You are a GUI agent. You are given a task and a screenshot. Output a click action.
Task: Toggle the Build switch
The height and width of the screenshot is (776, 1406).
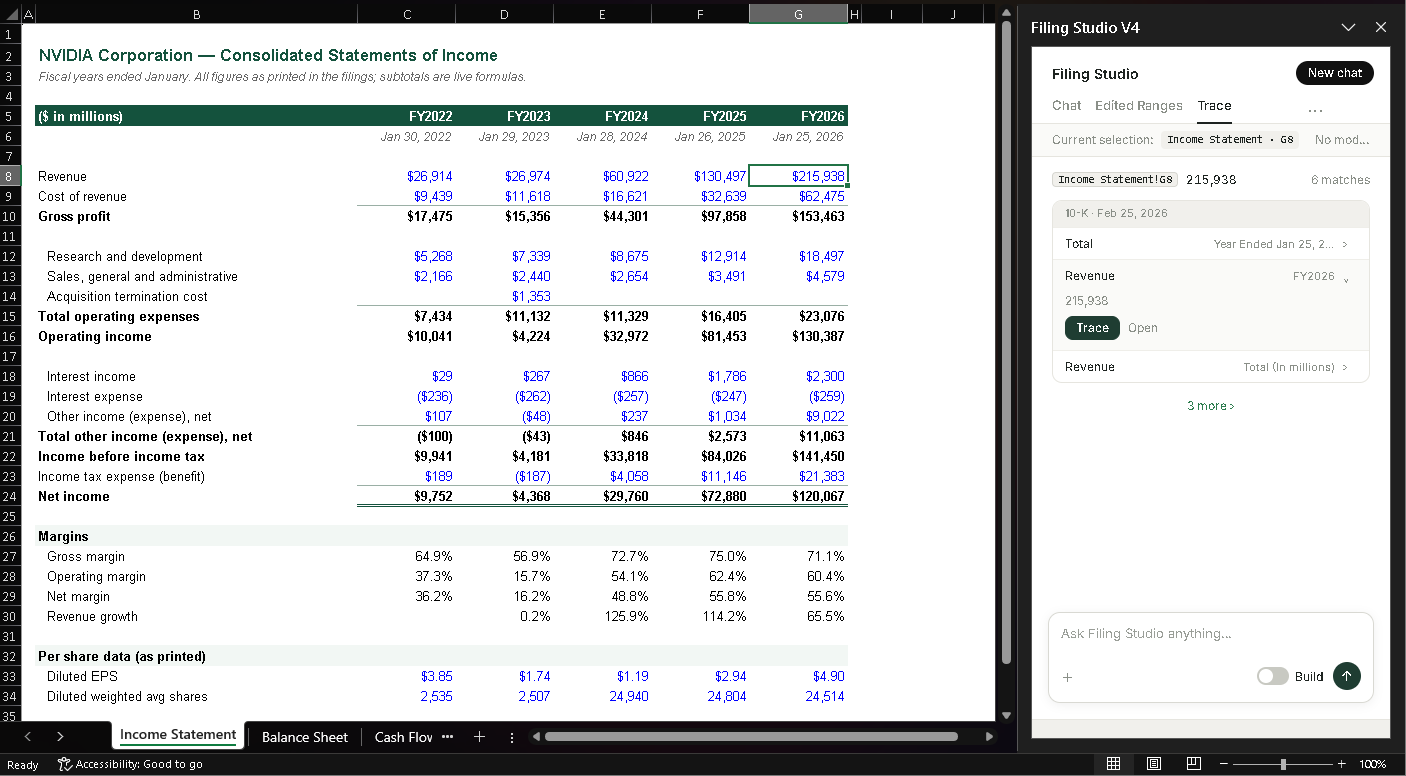(1272, 676)
